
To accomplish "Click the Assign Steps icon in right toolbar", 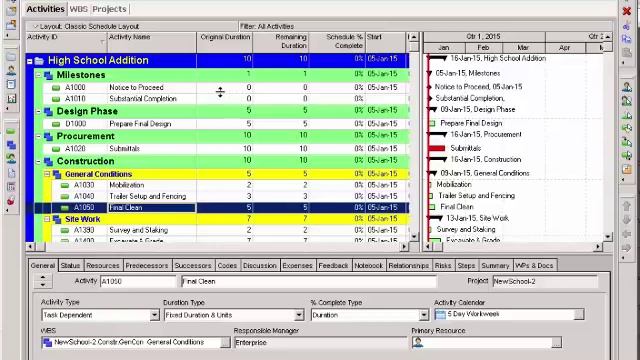I will [x=627, y=169].
